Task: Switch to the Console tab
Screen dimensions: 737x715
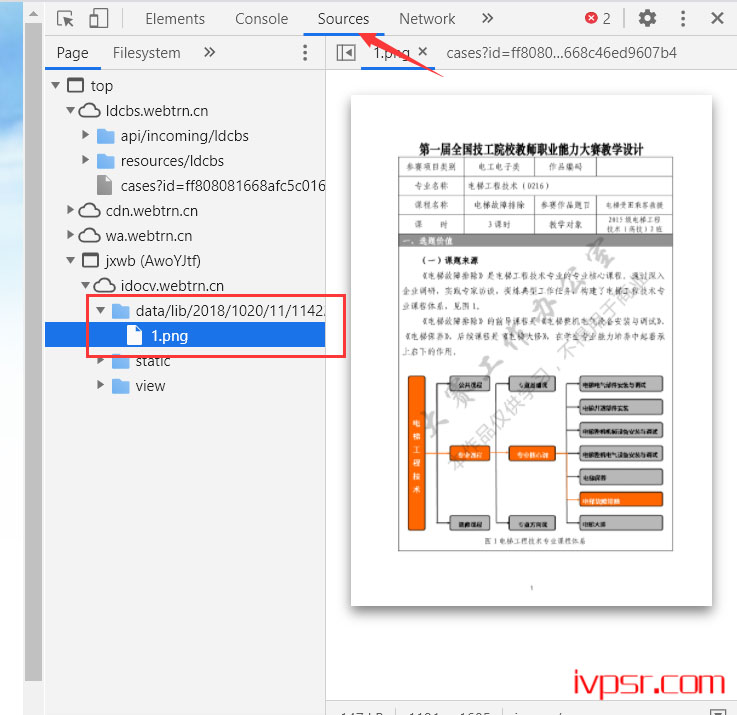Action: (x=261, y=19)
